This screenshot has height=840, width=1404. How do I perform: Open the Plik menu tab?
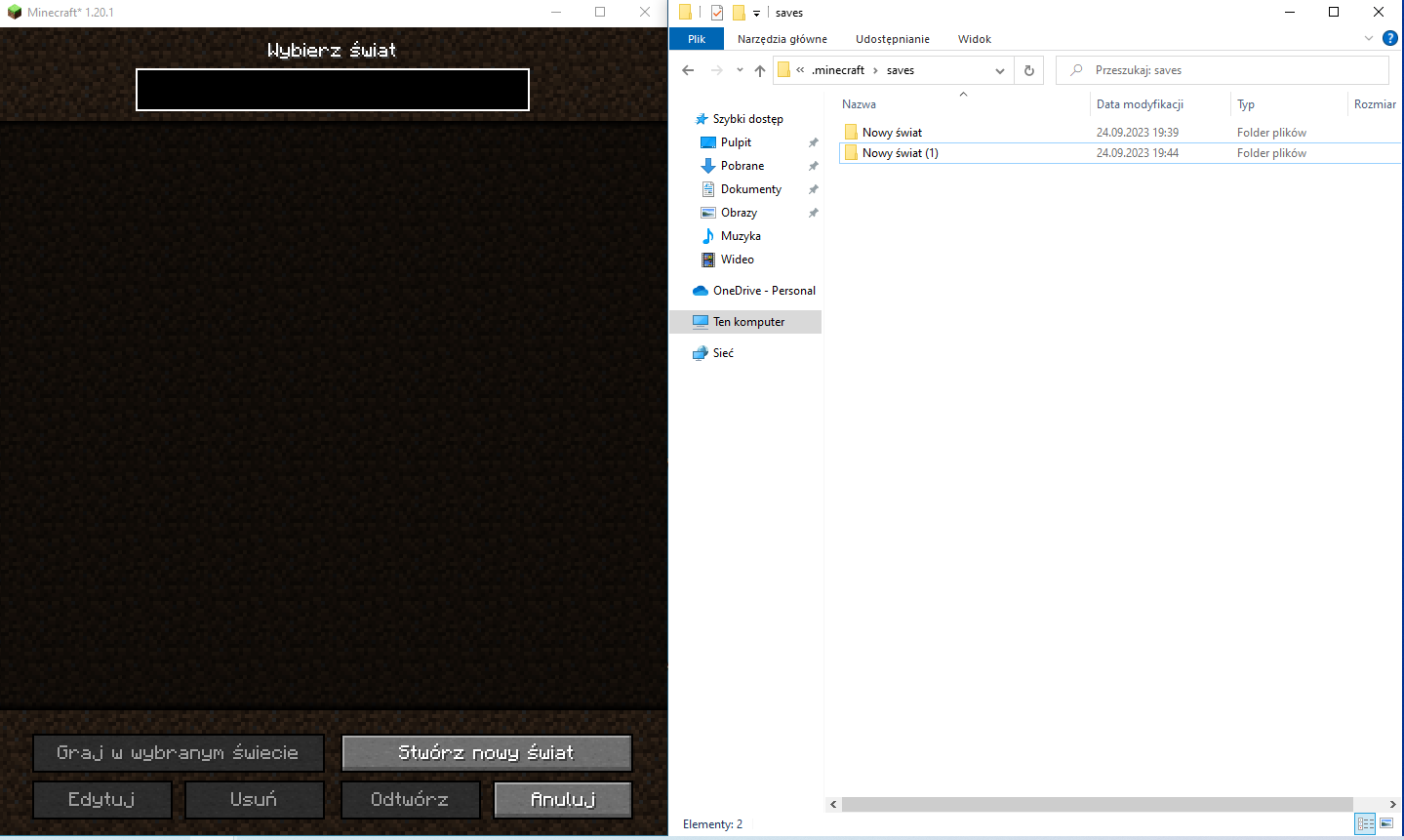[x=697, y=39]
